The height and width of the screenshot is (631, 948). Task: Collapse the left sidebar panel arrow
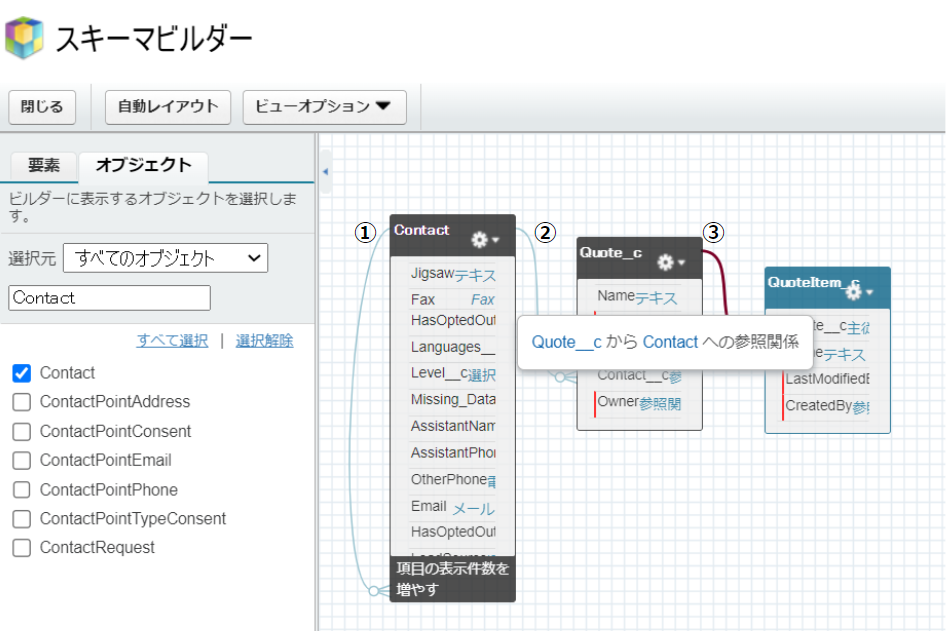[x=325, y=172]
